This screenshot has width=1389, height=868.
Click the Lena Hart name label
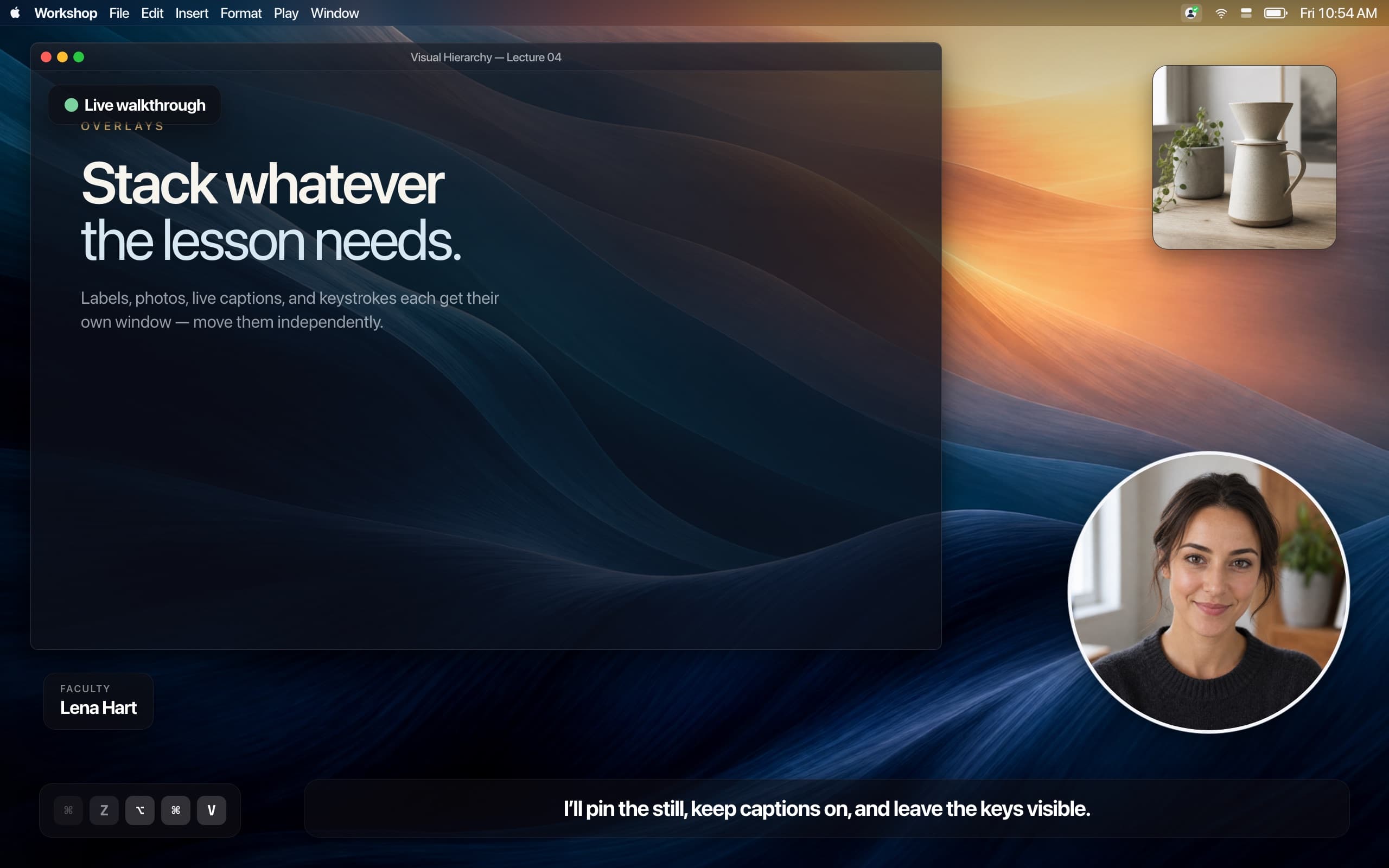[x=98, y=708]
